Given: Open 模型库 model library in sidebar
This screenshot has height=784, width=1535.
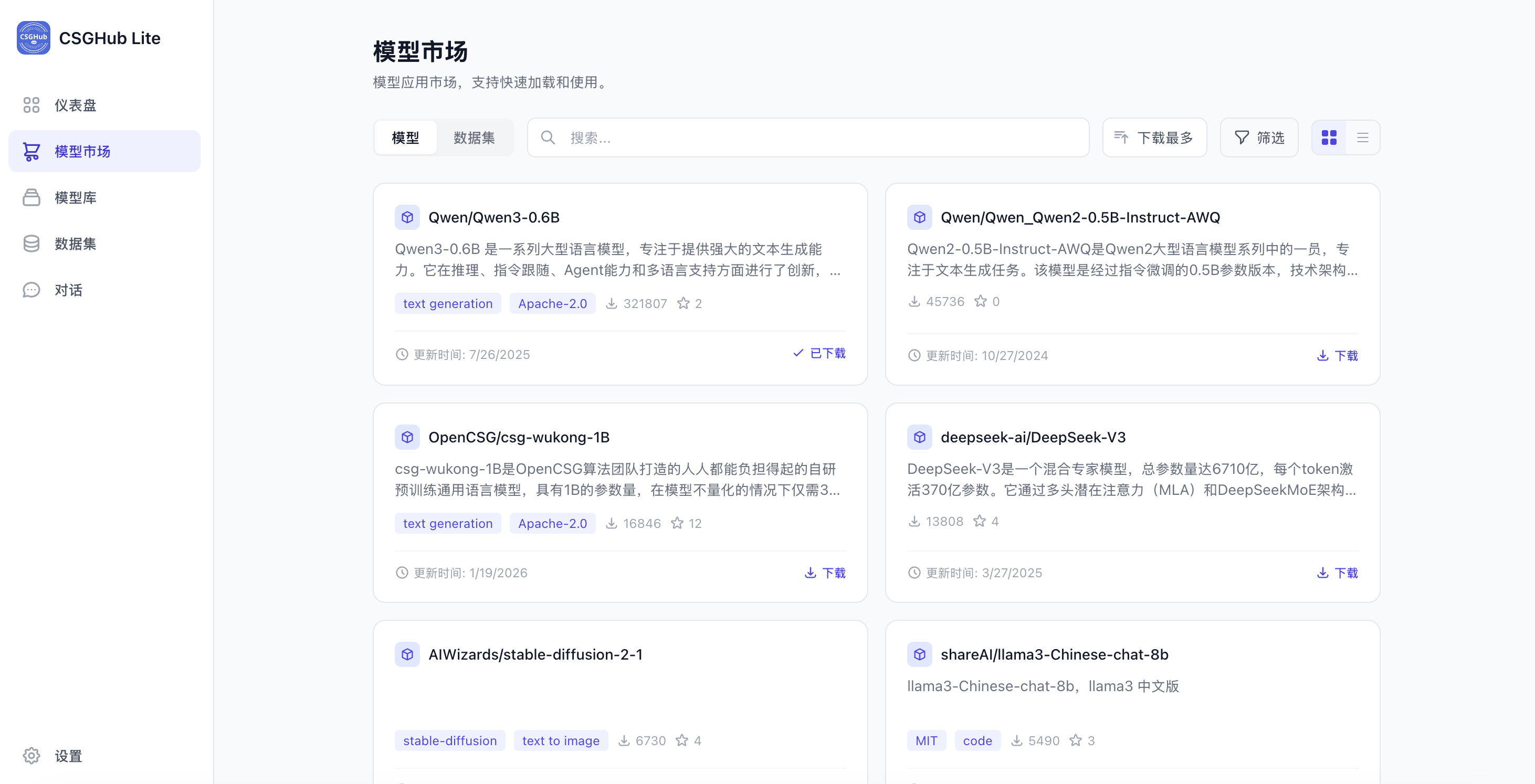Looking at the screenshot, I should click(x=75, y=198).
